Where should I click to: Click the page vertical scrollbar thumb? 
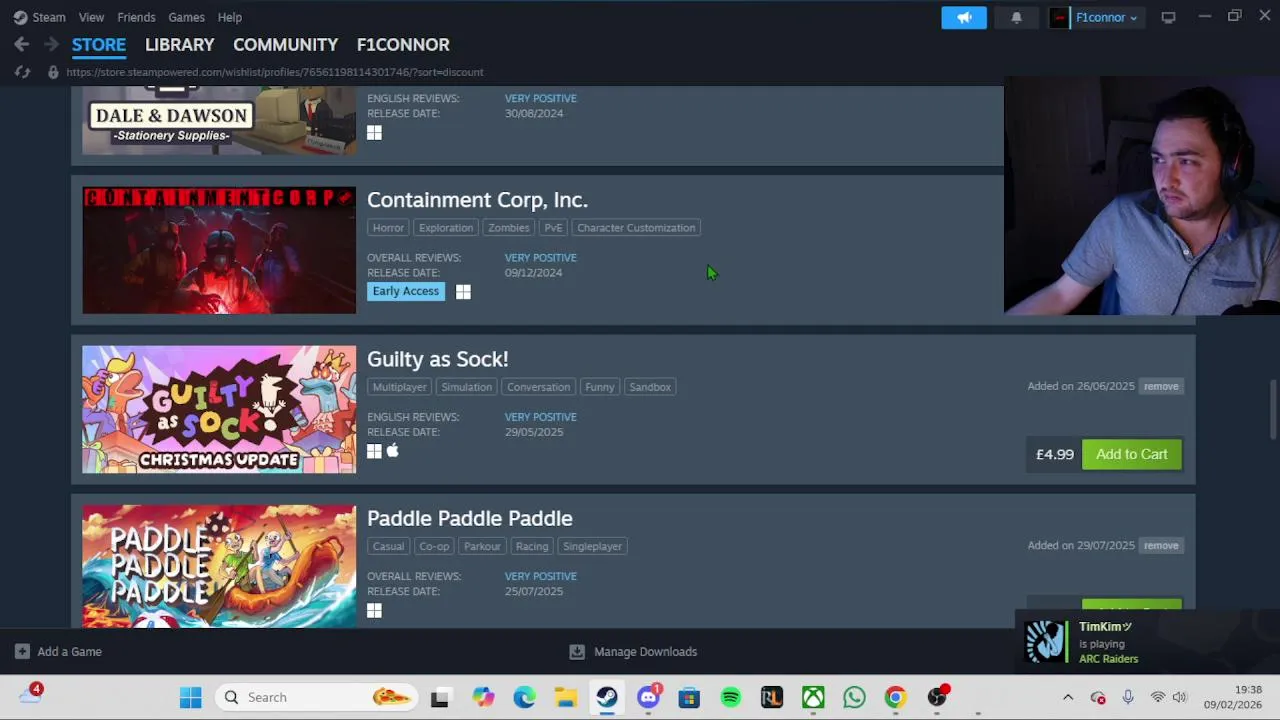[1274, 408]
